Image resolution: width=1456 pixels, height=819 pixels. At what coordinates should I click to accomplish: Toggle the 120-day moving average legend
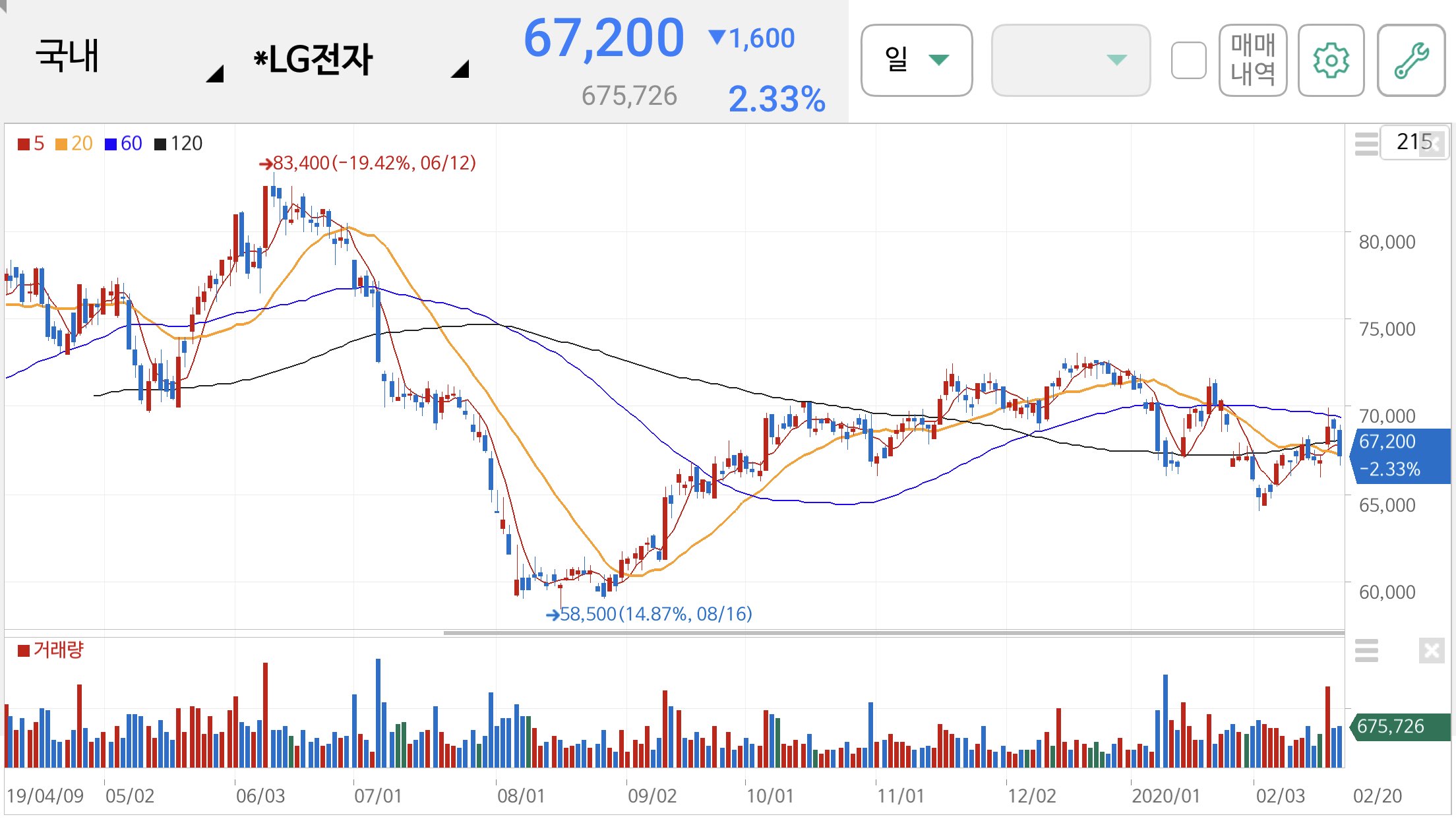178,143
